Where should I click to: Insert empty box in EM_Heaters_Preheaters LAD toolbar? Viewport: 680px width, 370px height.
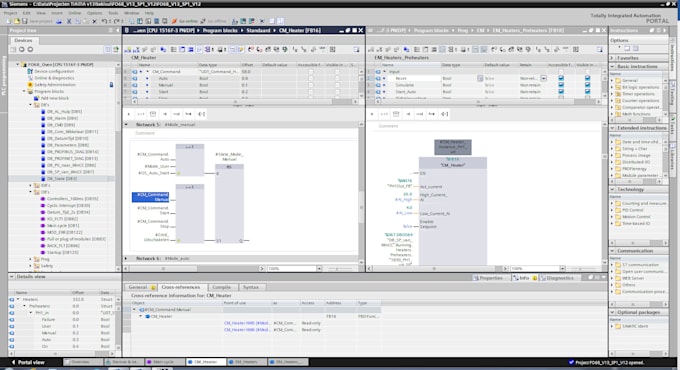click(x=396, y=114)
